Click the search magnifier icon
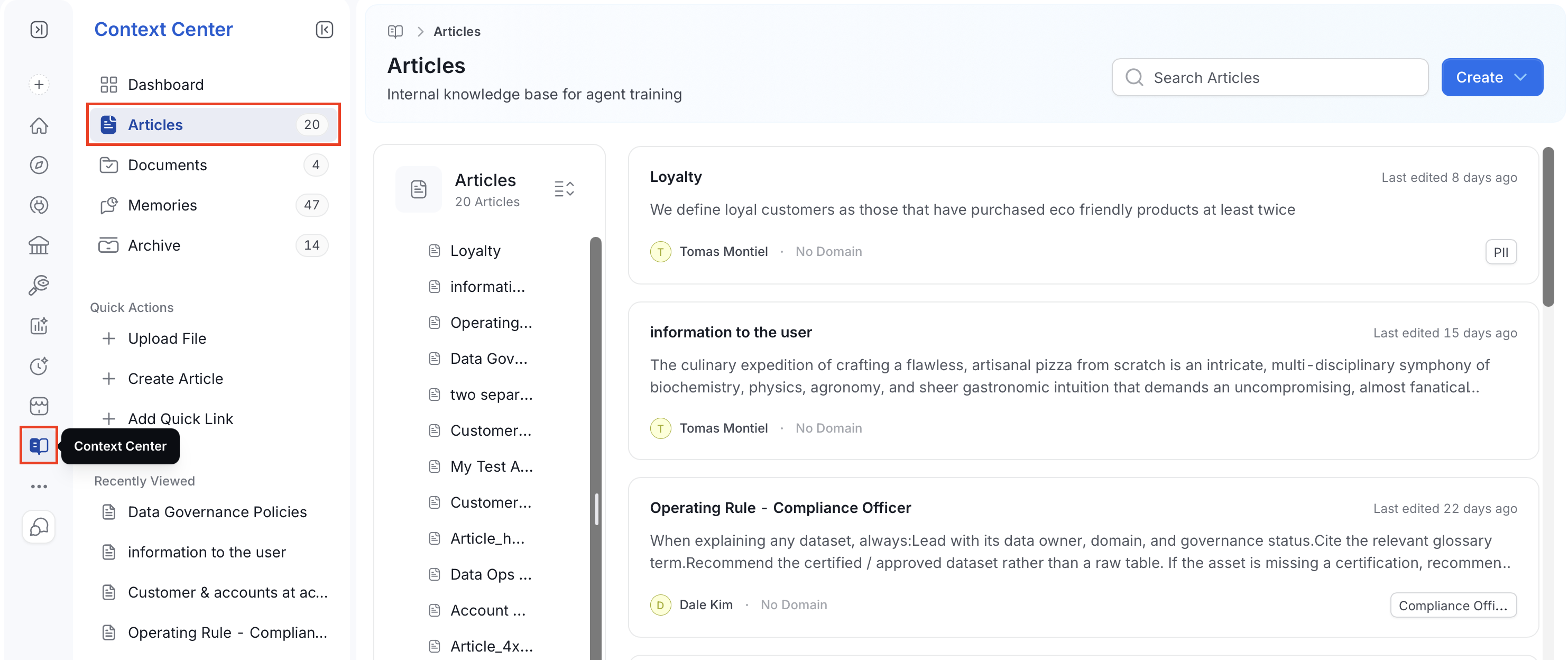The height and width of the screenshot is (660, 1568). [1134, 77]
